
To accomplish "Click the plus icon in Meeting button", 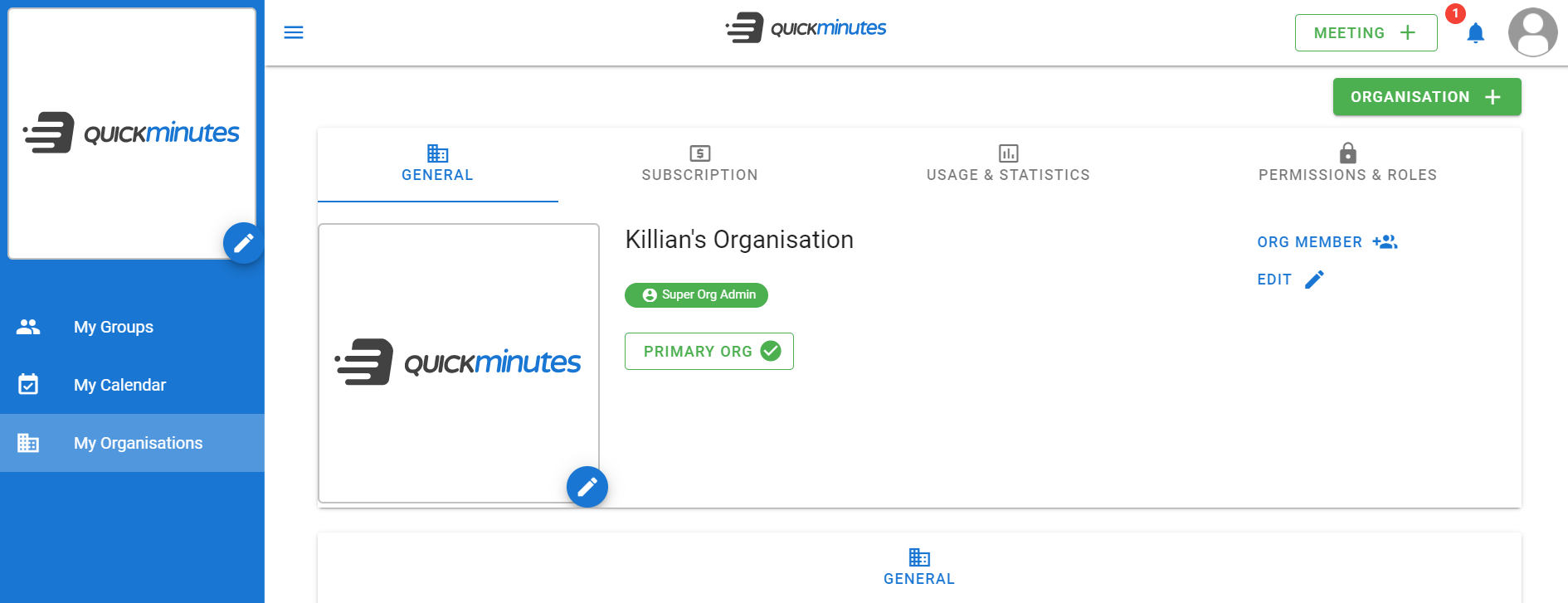I will pos(1408,32).
